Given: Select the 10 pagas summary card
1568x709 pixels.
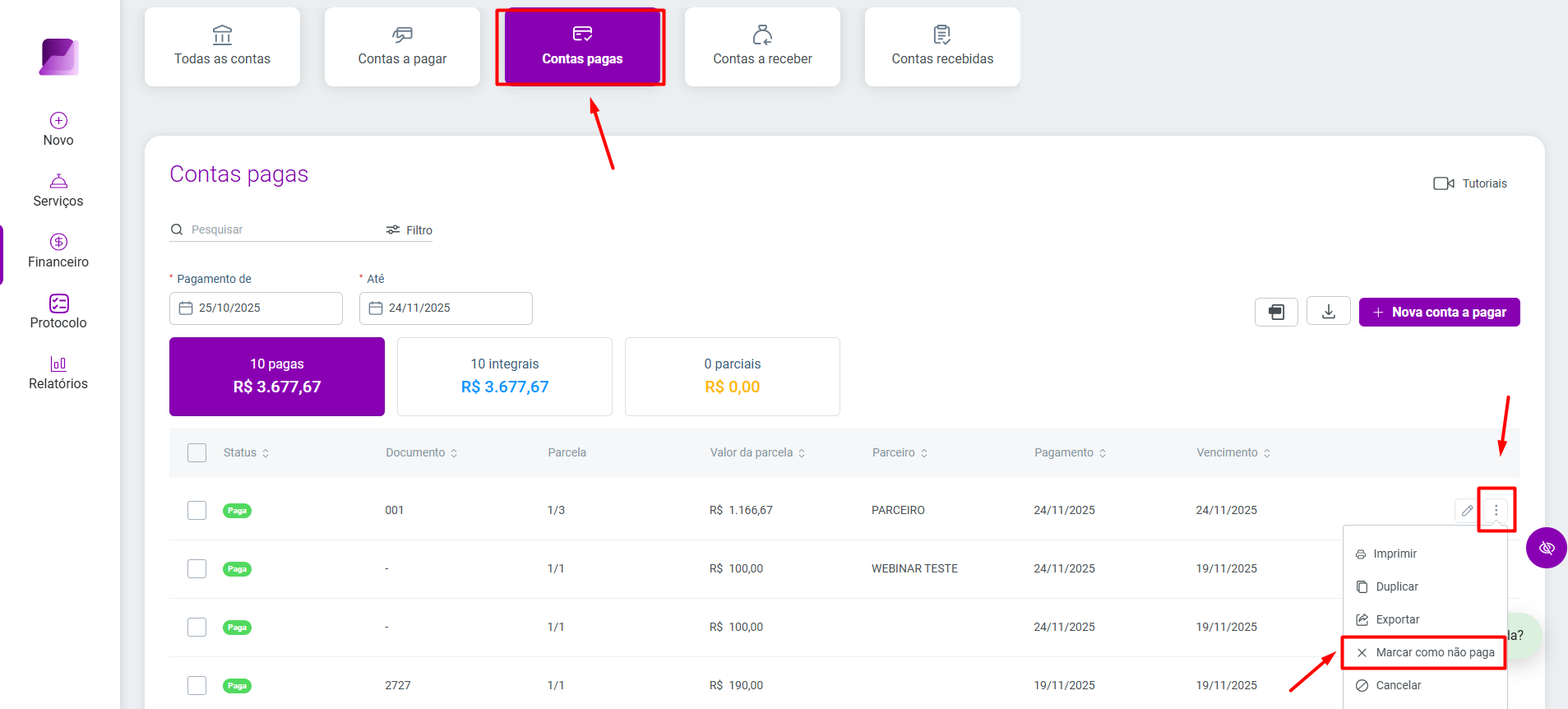Looking at the screenshot, I should [x=277, y=377].
